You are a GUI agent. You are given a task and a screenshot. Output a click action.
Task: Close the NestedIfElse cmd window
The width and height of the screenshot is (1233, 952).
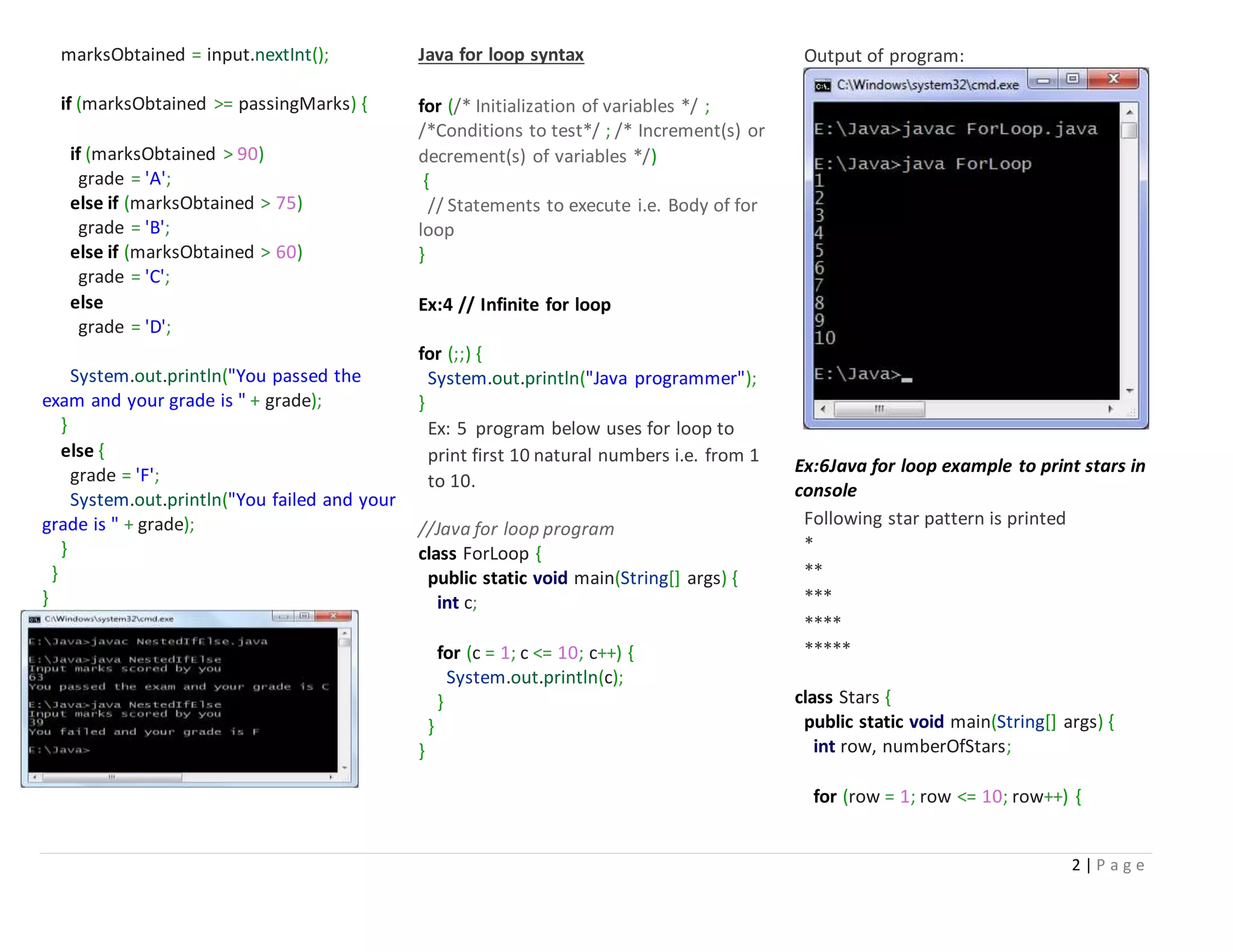pos(333,616)
